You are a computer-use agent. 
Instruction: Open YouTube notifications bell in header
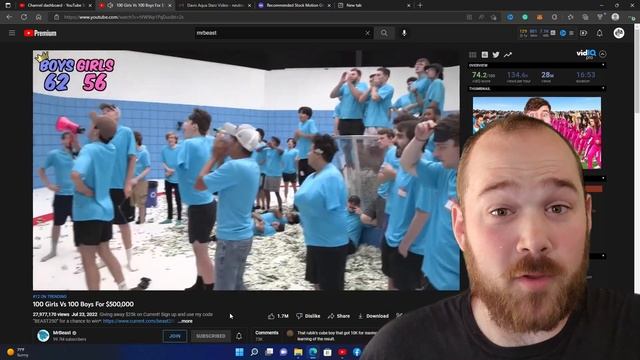(x=600, y=33)
